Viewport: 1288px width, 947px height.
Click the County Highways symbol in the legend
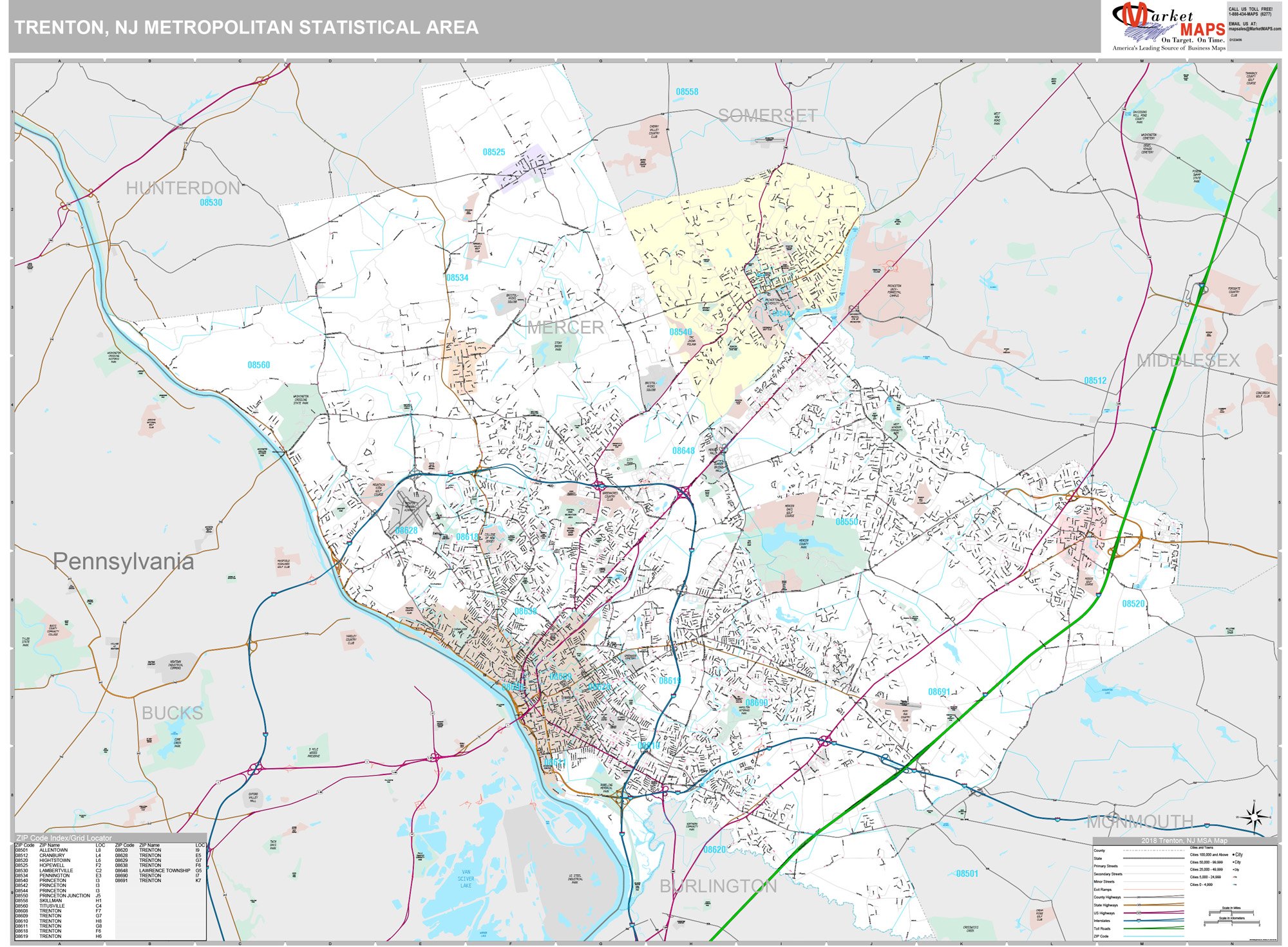click(1154, 897)
